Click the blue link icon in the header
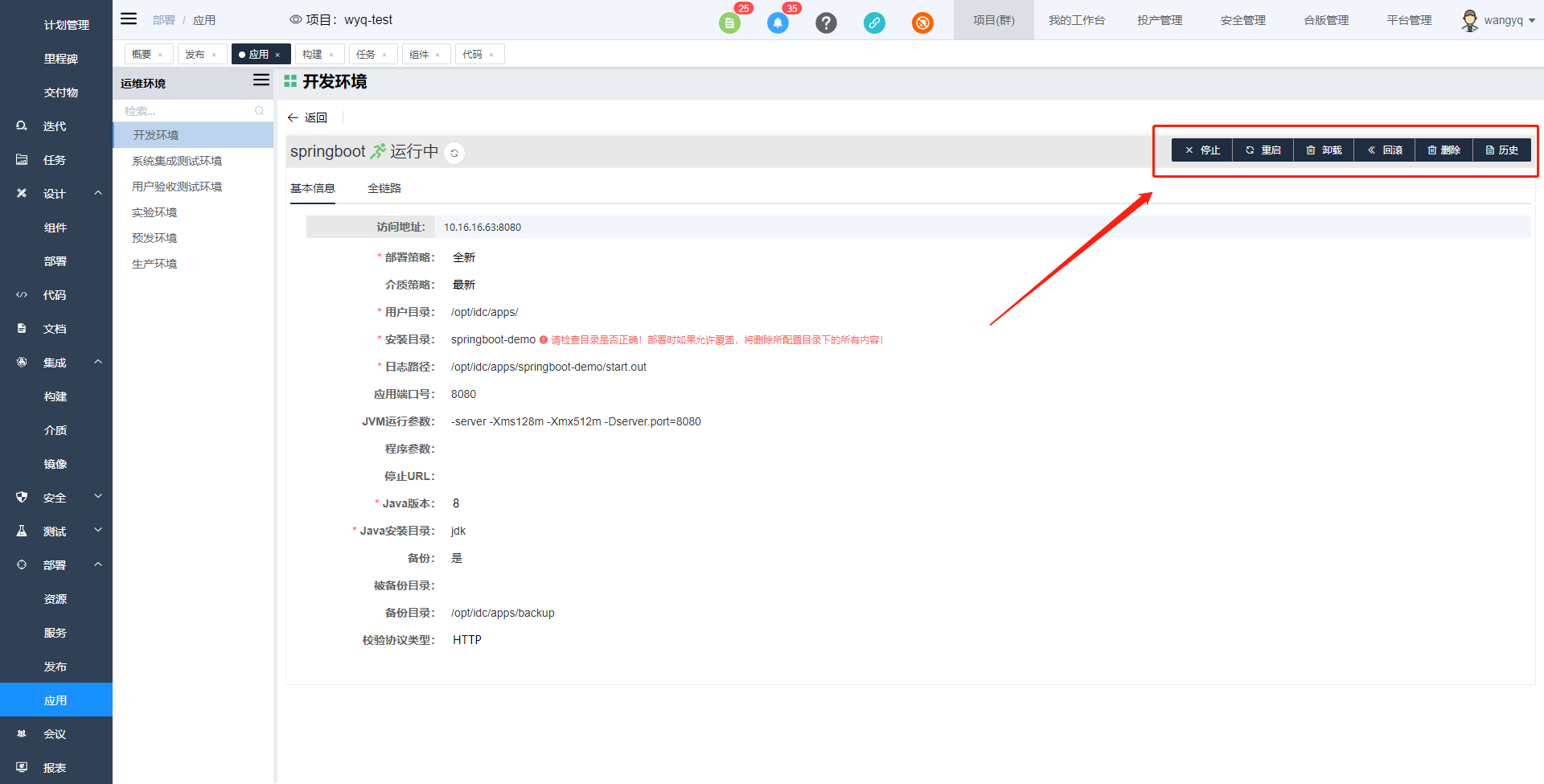Viewport: 1544px width, 784px height. (x=874, y=23)
